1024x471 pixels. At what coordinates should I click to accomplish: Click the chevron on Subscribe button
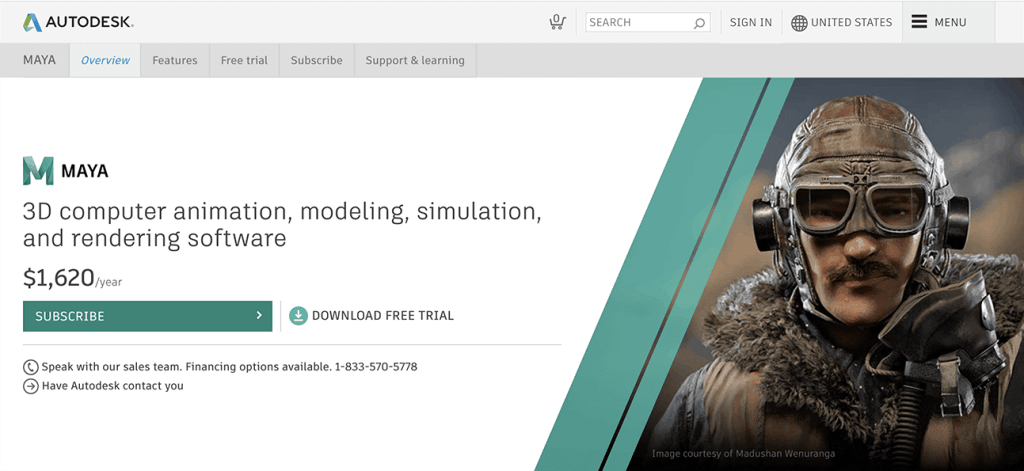tap(259, 316)
